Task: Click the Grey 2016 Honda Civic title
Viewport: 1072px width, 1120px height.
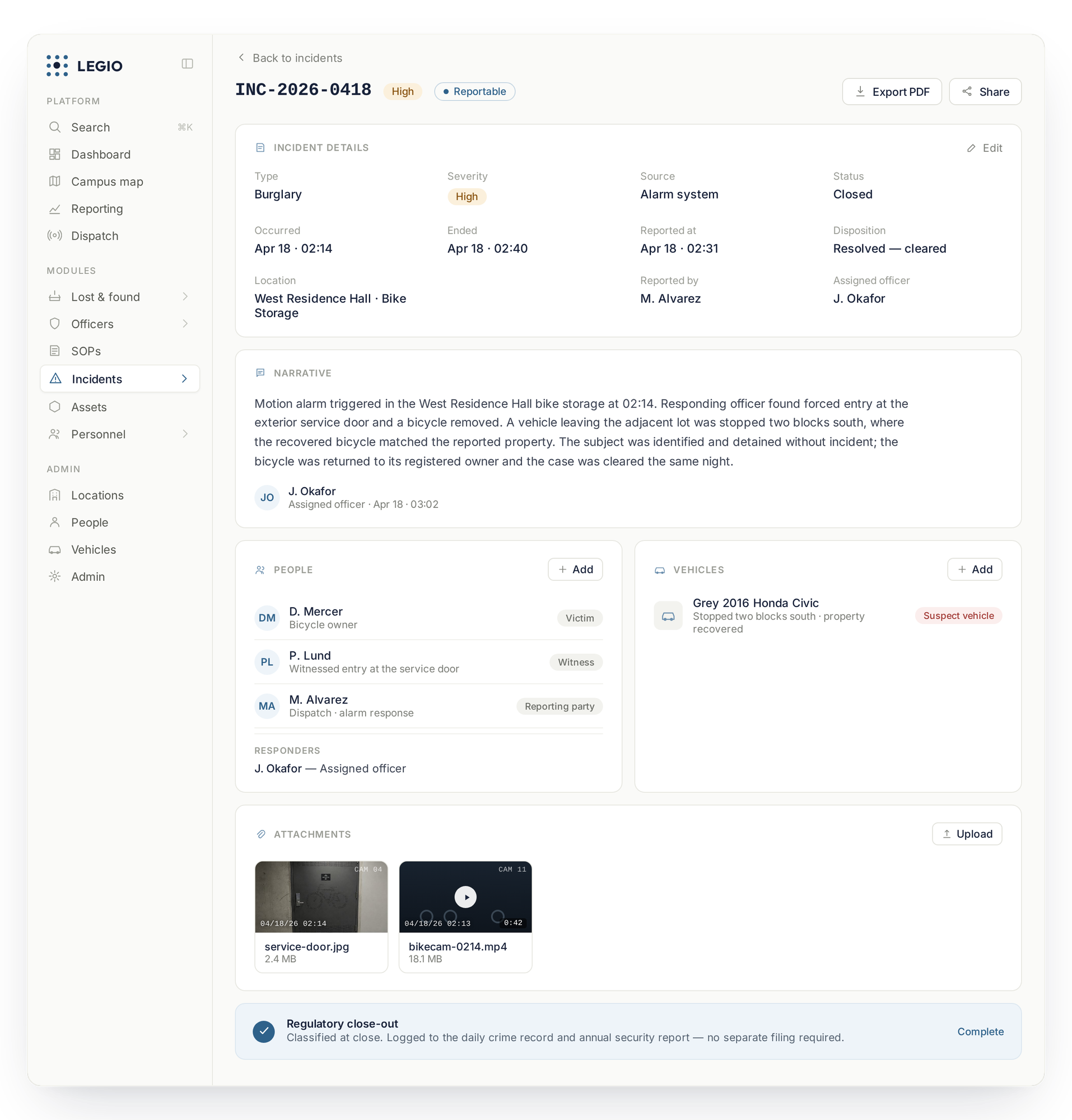Action: point(756,603)
